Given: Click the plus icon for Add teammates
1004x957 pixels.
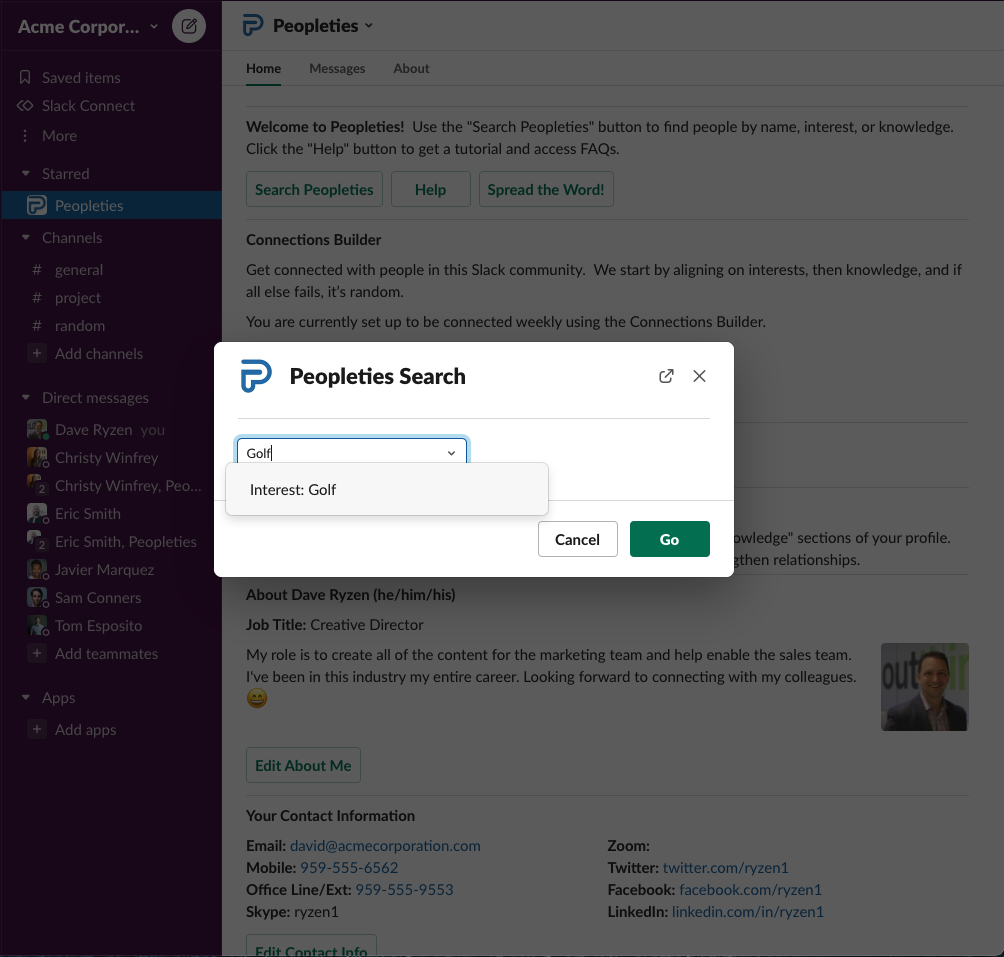Looking at the screenshot, I should [37, 654].
